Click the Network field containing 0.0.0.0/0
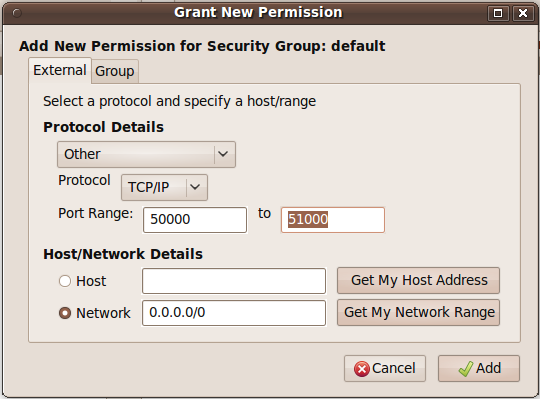The height and width of the screenshot is (399, 540). (234, 313)
